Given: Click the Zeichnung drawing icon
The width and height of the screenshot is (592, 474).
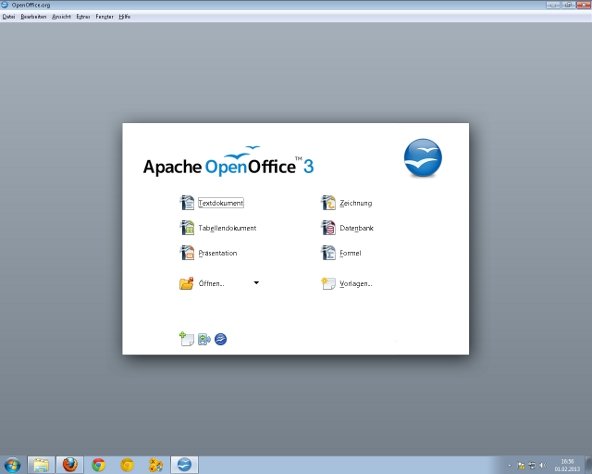Looking at the screenshot, I should [328, 203].
